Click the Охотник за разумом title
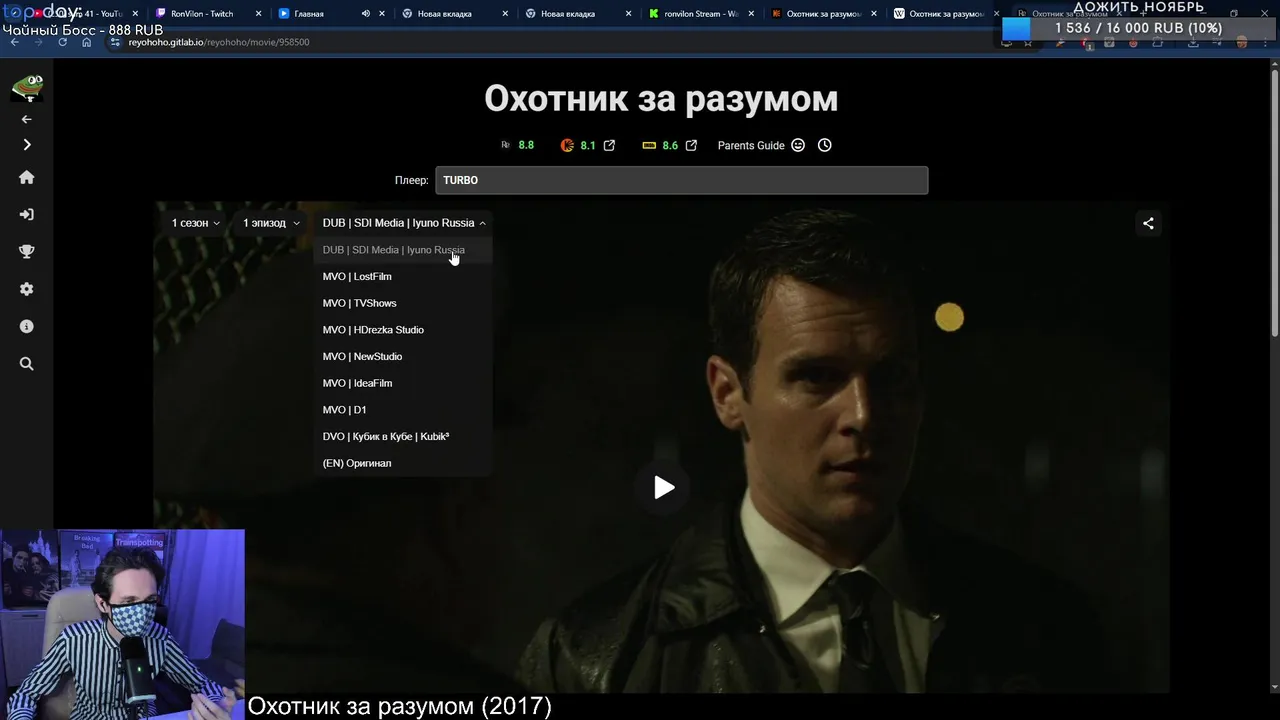Image resolution: width=1280 pixels, height=720 pixels. click(661, 98)
